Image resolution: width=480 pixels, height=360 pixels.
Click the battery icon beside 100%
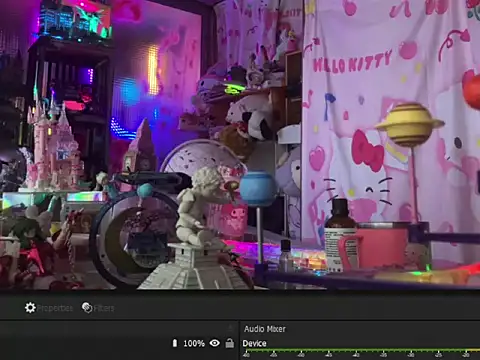pyautogui.click(x=175, y=343)
